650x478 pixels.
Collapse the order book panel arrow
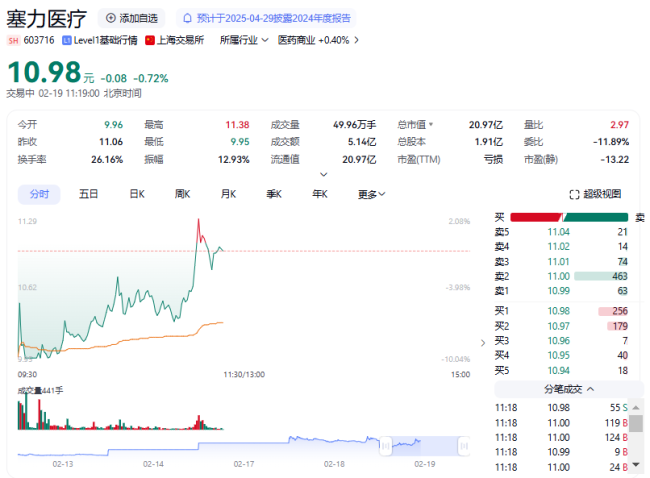[x=483, y=343]
